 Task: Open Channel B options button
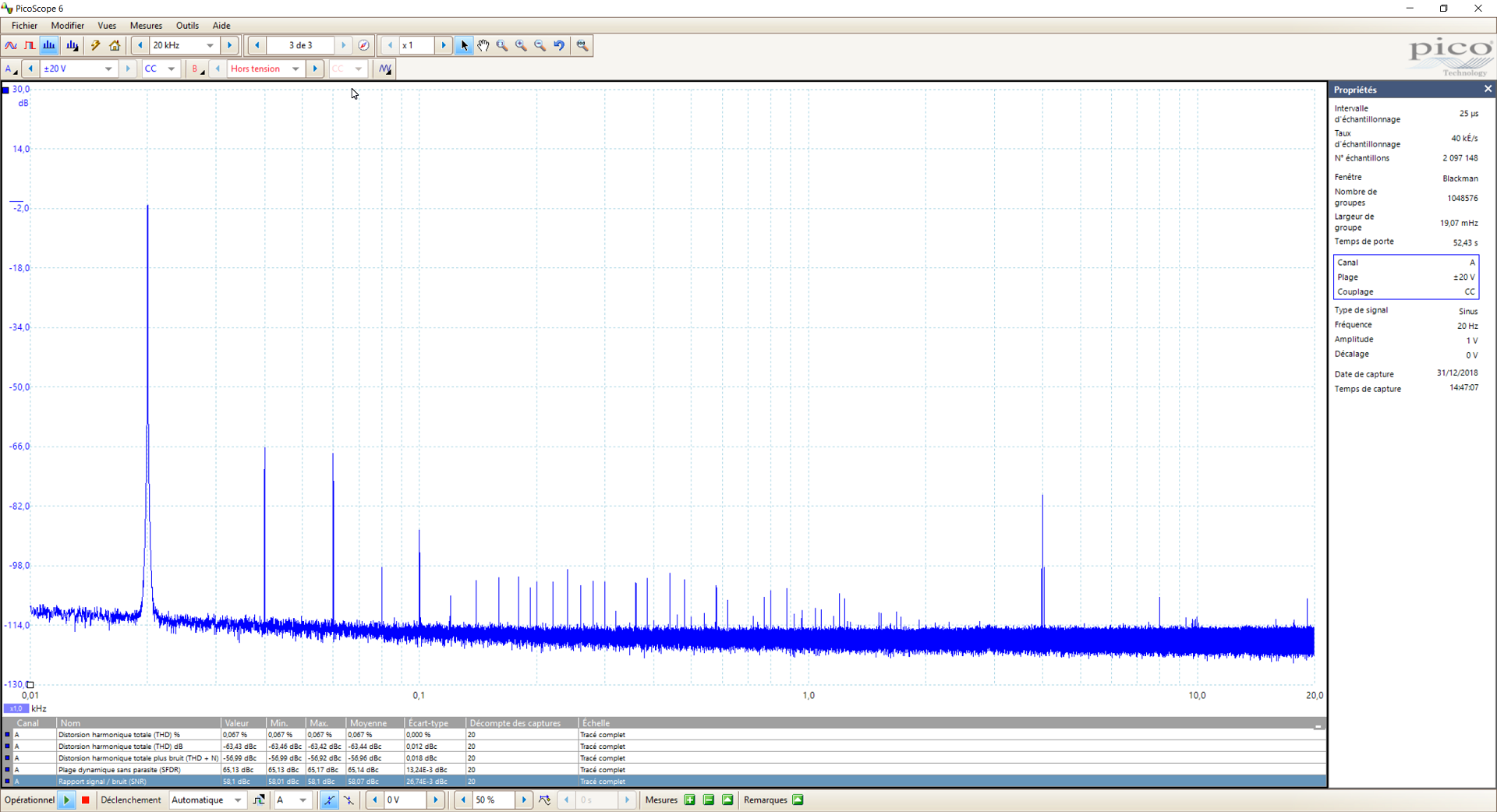tap(197, 69)
